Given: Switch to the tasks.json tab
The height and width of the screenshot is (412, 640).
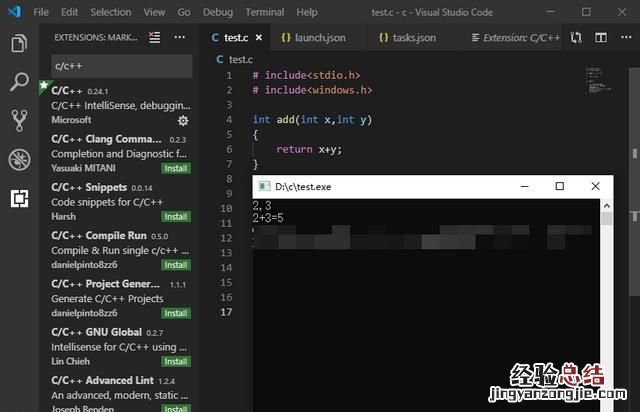Looking at the screenshot, I should click(412, 38).
